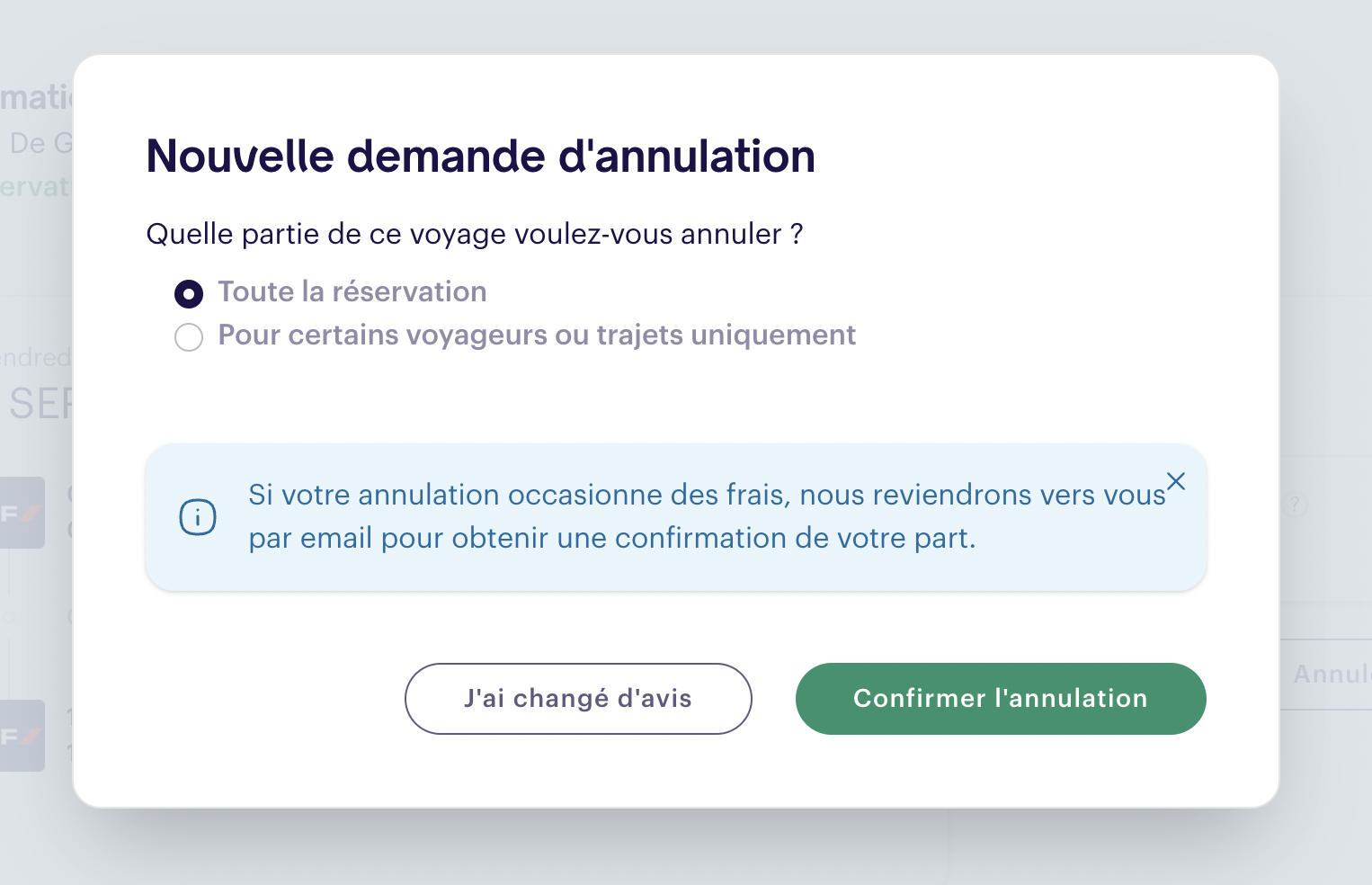Image resolution: width=1372 pixels, height=885 pixels.
Task: Click the partially hidden "ndred" date text
Action: pyautogui.click(x=36, y=358)
